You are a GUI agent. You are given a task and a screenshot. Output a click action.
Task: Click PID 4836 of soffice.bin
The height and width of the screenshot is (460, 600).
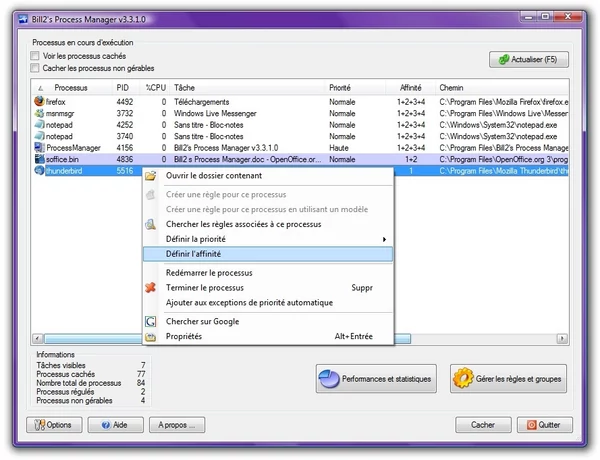(x=125, y=159)
